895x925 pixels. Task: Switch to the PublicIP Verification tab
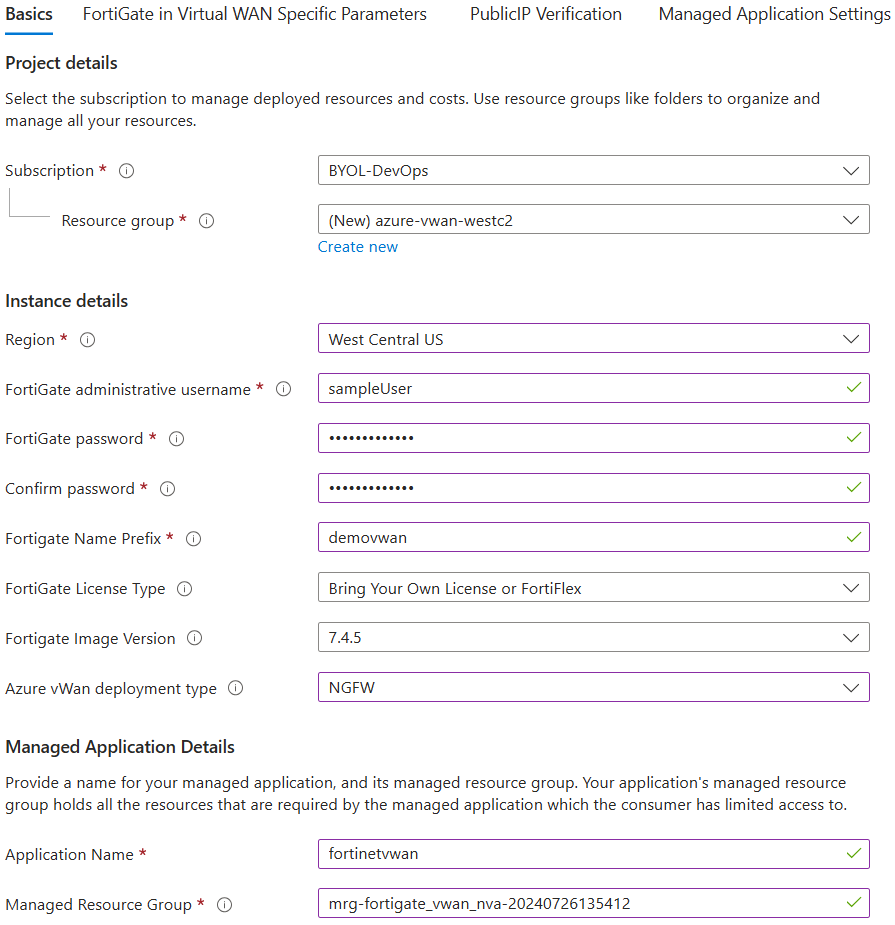(545, 14)
